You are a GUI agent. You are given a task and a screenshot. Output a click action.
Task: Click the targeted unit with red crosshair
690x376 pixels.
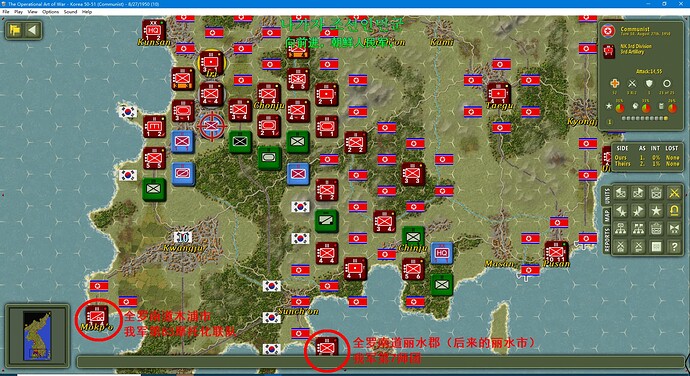212,126
